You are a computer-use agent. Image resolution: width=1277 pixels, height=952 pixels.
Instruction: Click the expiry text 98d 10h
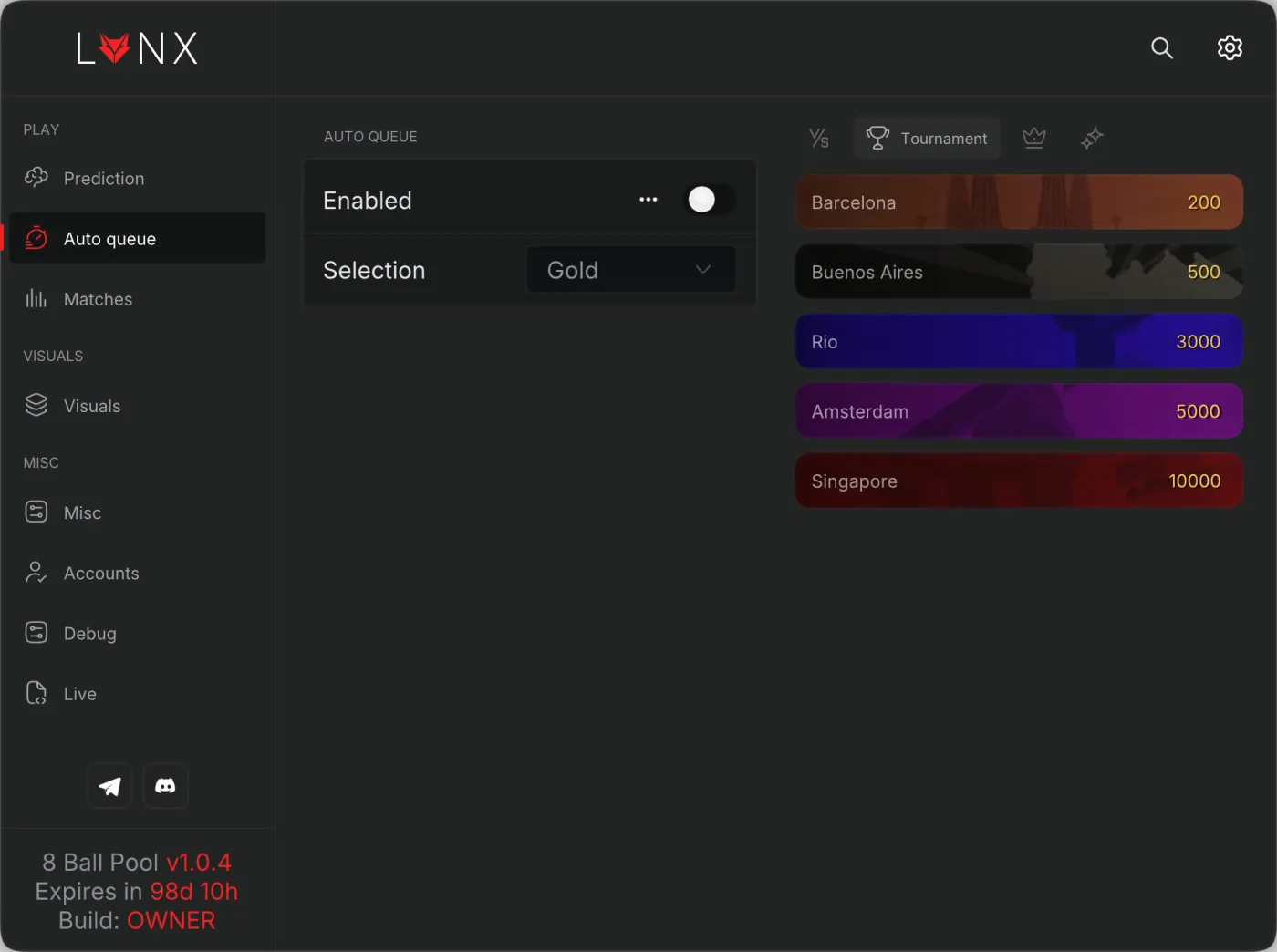193,892
